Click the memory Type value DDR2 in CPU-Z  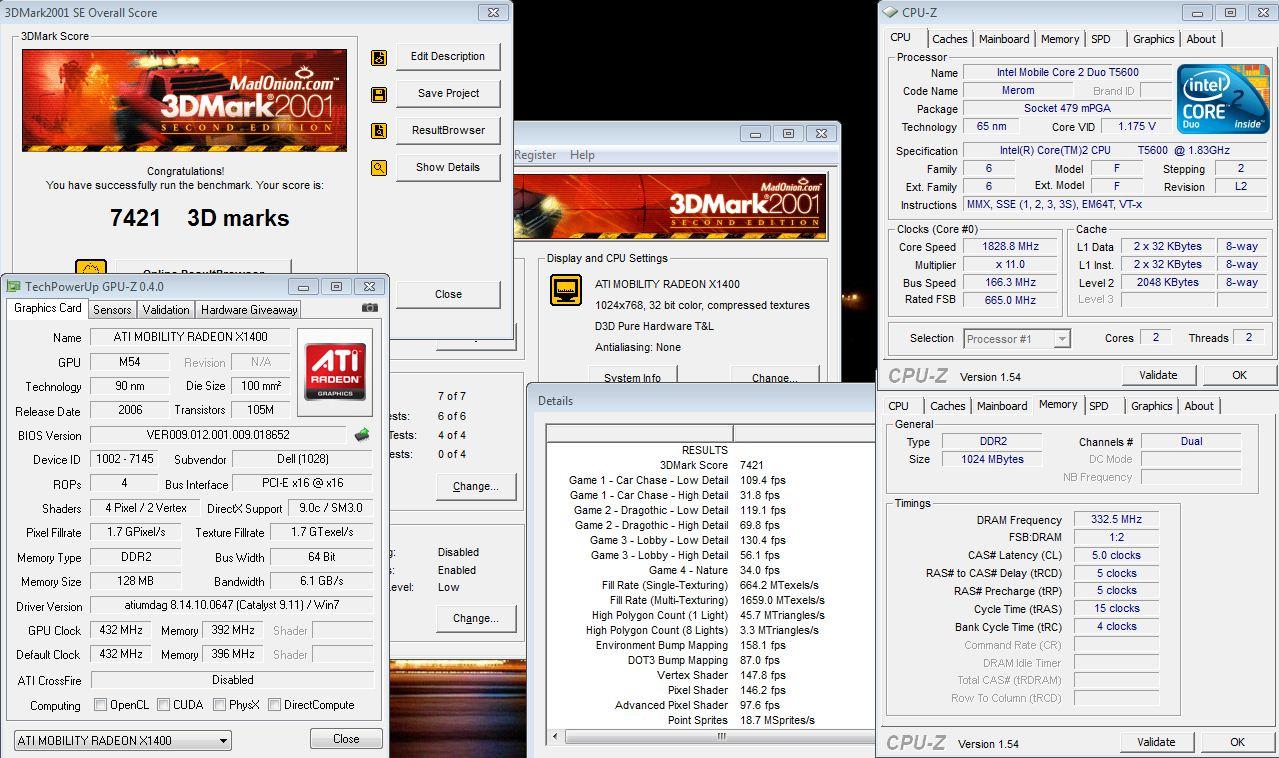(x=990, y=441)
